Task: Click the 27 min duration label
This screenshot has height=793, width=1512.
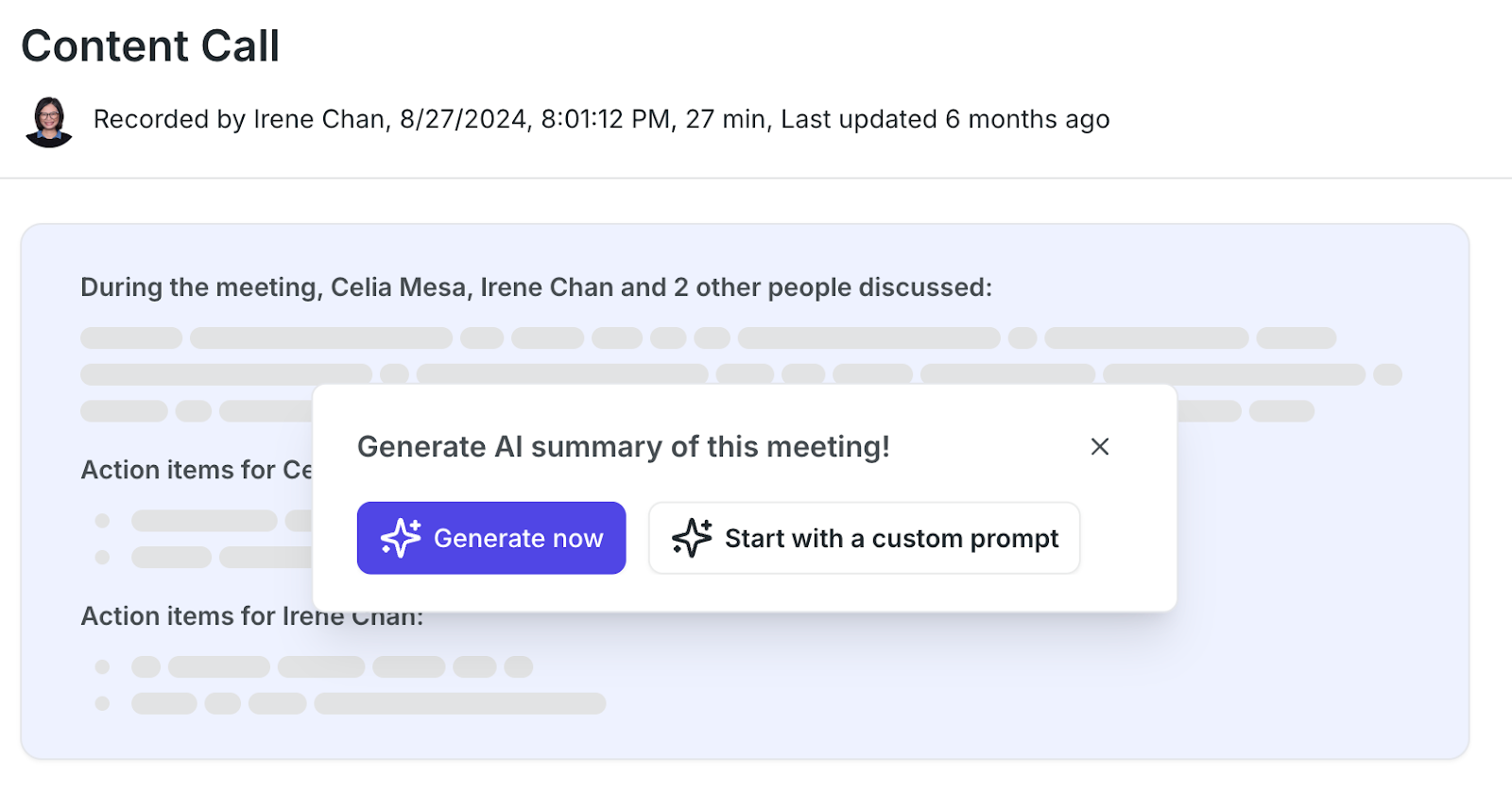Action: (x=727, y=120)
